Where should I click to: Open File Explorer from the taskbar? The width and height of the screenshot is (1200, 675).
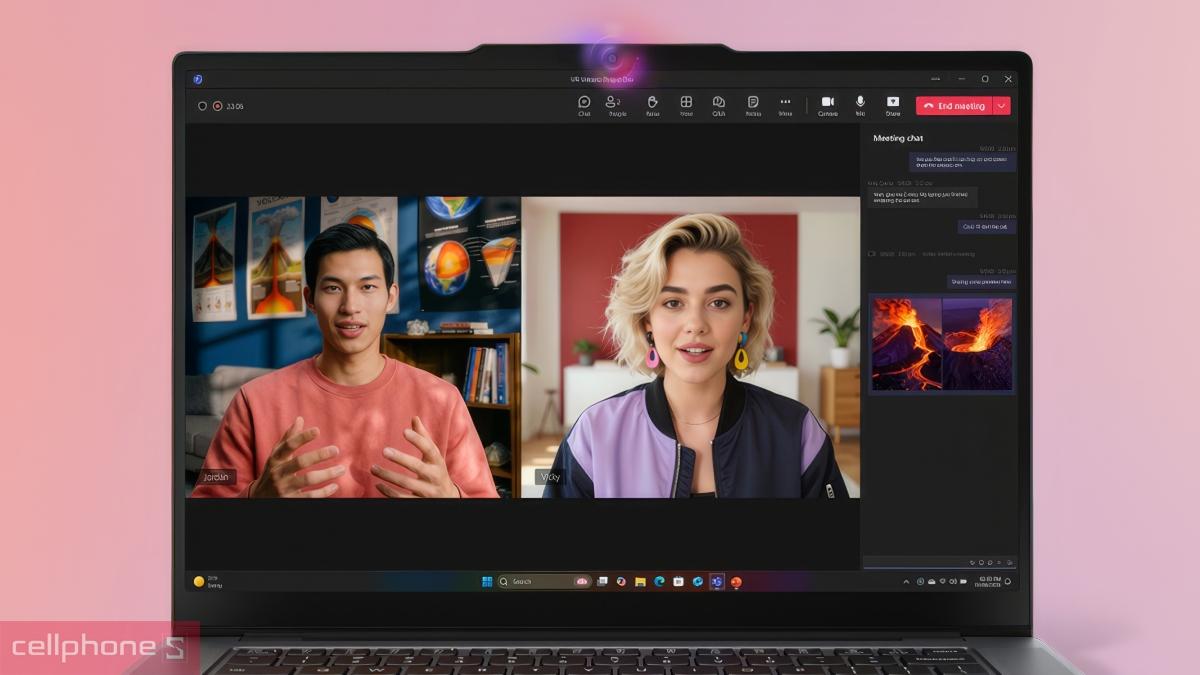(640, 581)
